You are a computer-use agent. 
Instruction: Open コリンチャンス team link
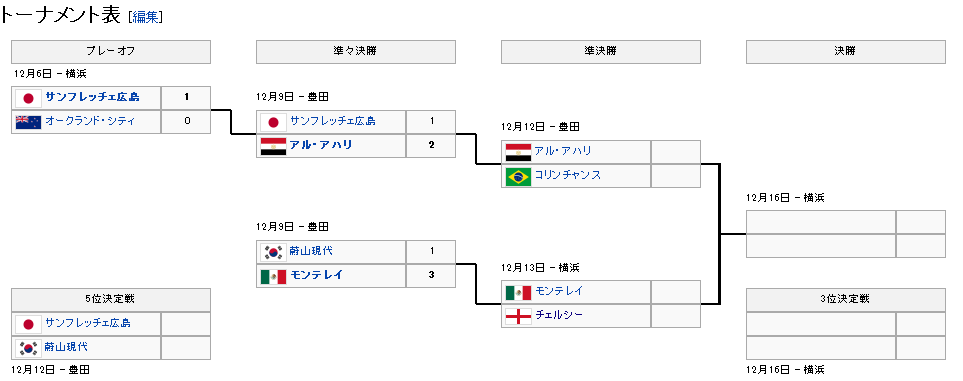coord(567,175)
